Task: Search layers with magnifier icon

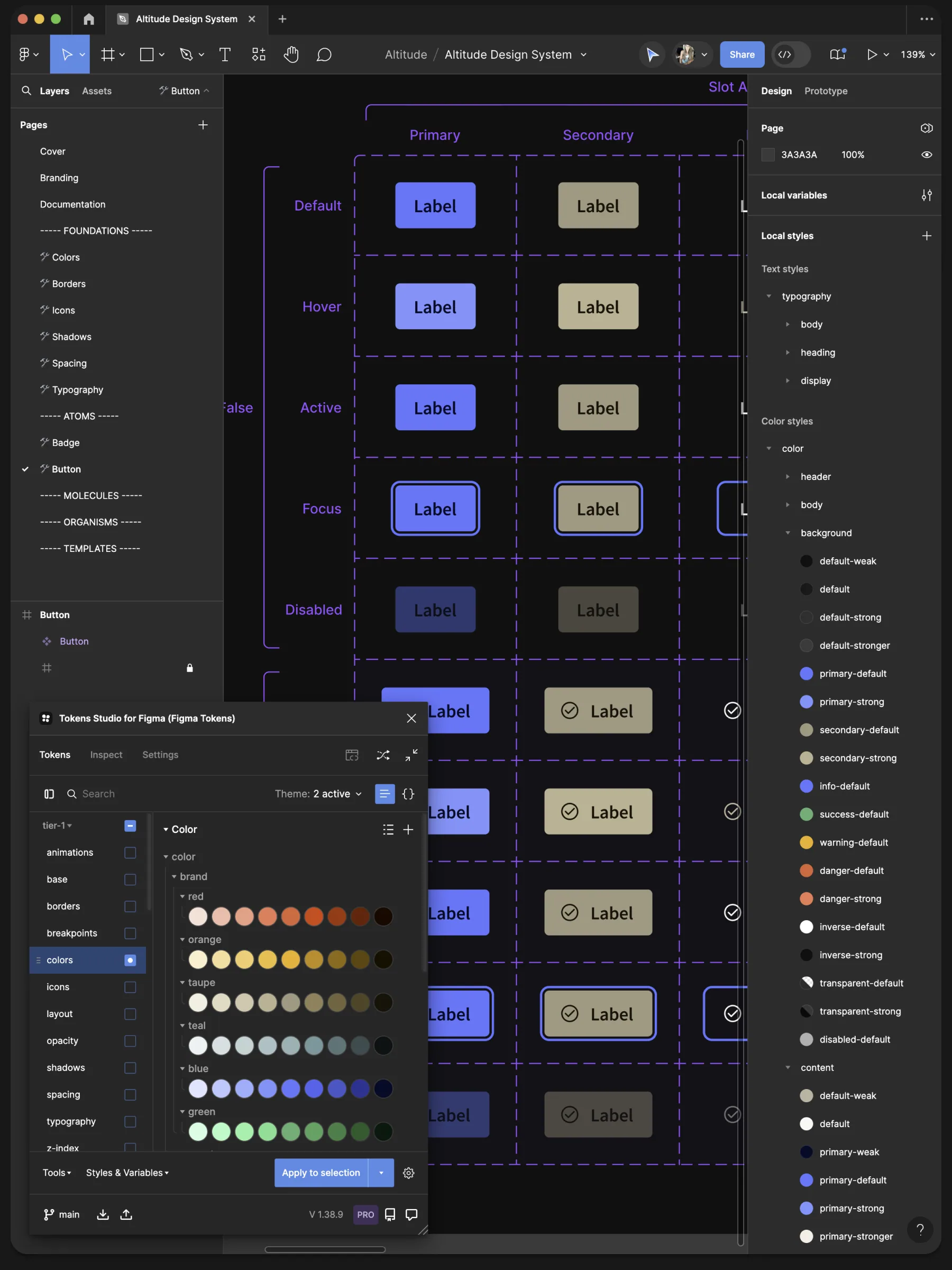Action: point(26,90)
